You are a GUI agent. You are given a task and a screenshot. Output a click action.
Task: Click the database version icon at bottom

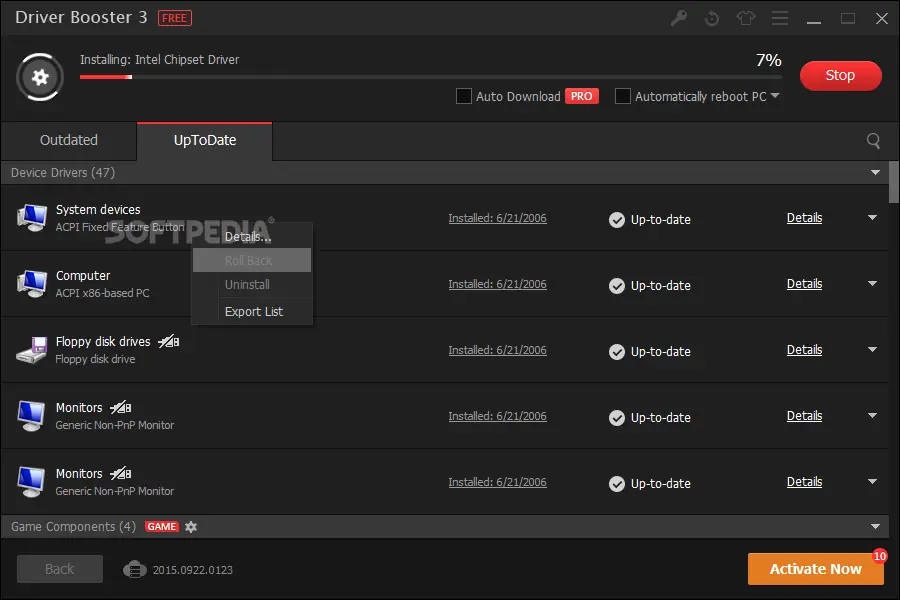coord(135,570)
